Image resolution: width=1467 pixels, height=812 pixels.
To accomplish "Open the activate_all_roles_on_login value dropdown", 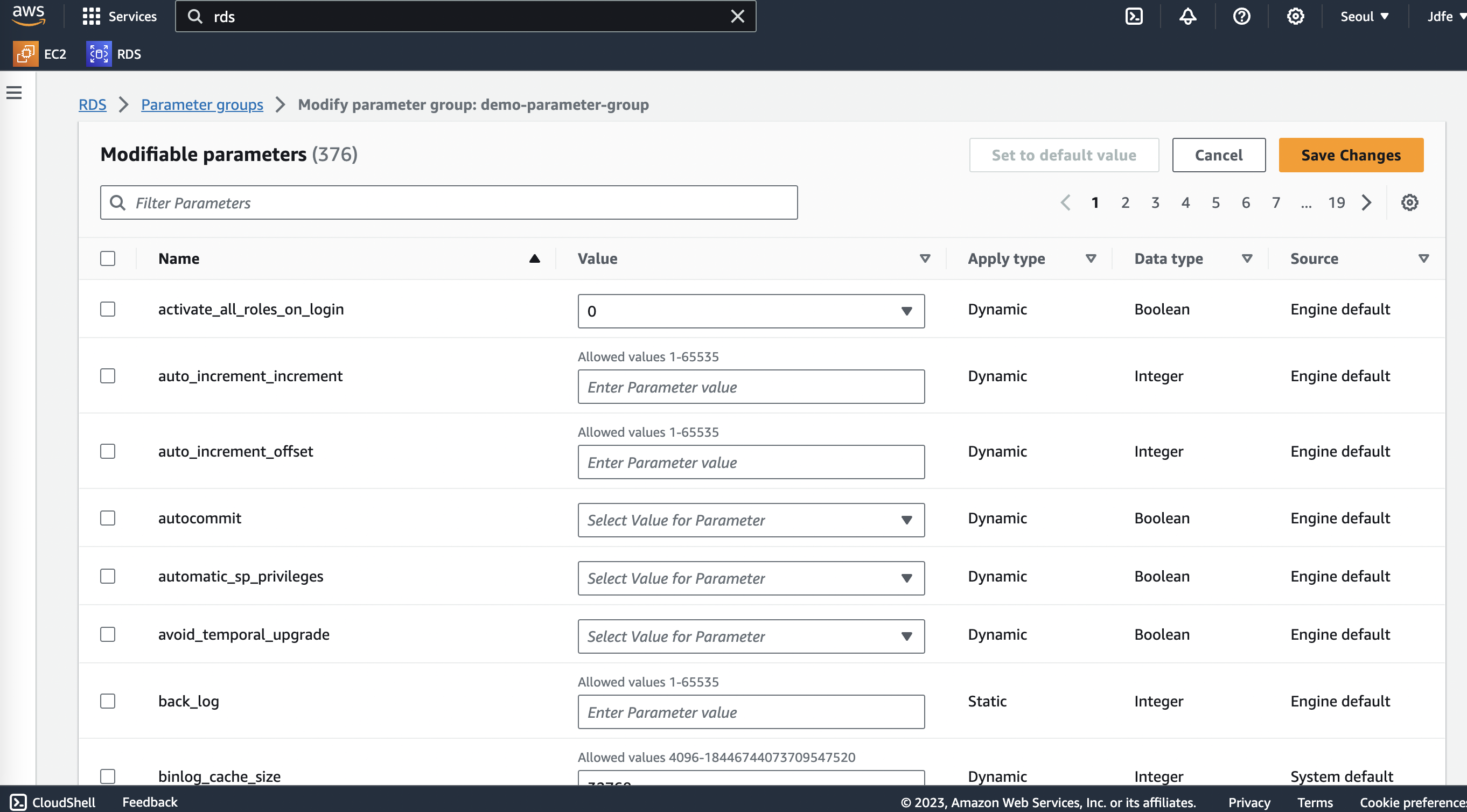I will pos(751,311).
